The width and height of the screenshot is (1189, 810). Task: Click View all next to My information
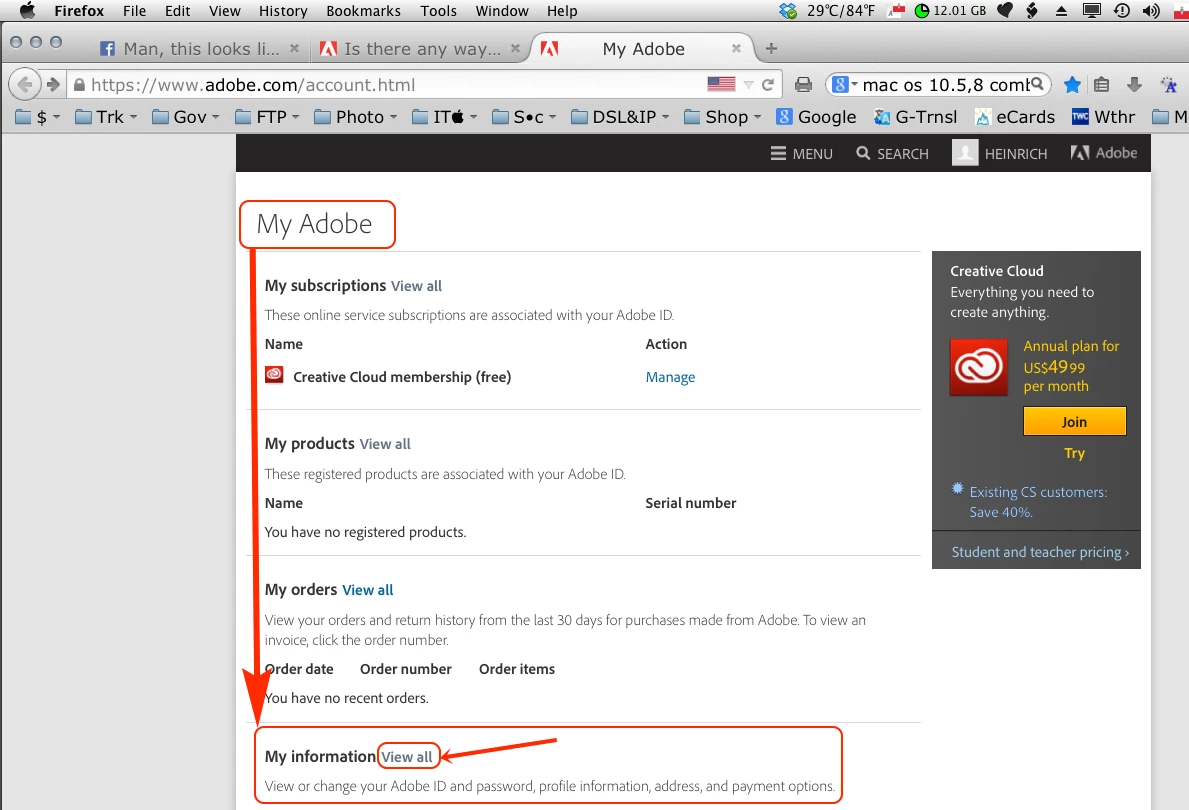pyautogui.click(x=407, y=757)
